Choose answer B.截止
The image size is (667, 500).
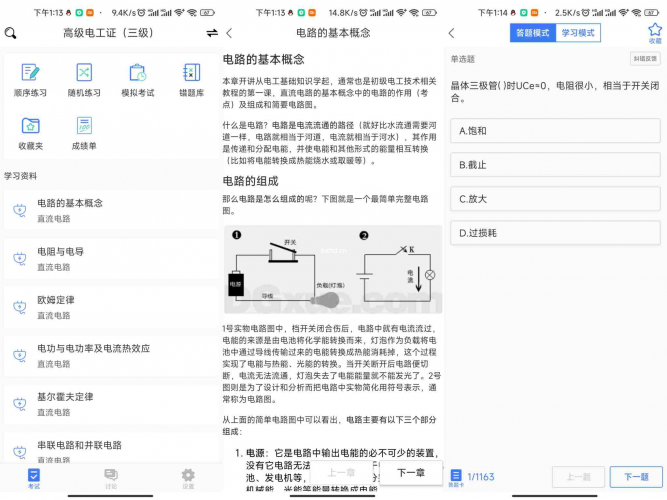(x=555, y=165)
